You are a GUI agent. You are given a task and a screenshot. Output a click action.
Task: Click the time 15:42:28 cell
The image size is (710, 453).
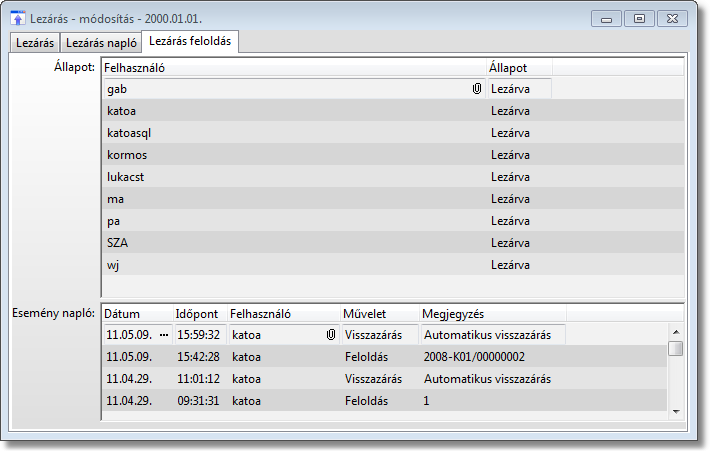[x=198, y=357]
